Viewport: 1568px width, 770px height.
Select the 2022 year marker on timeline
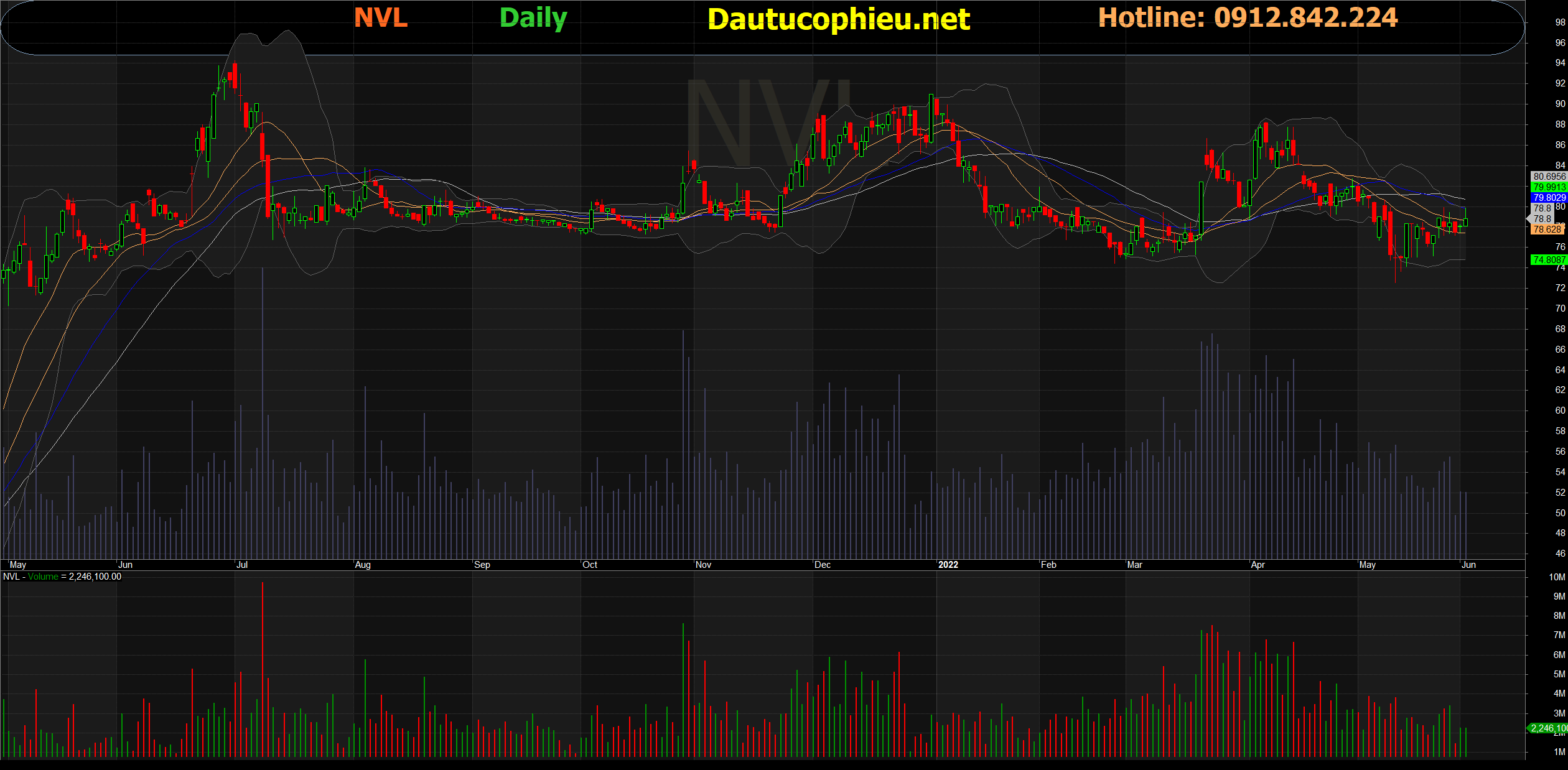click(948, 565)
